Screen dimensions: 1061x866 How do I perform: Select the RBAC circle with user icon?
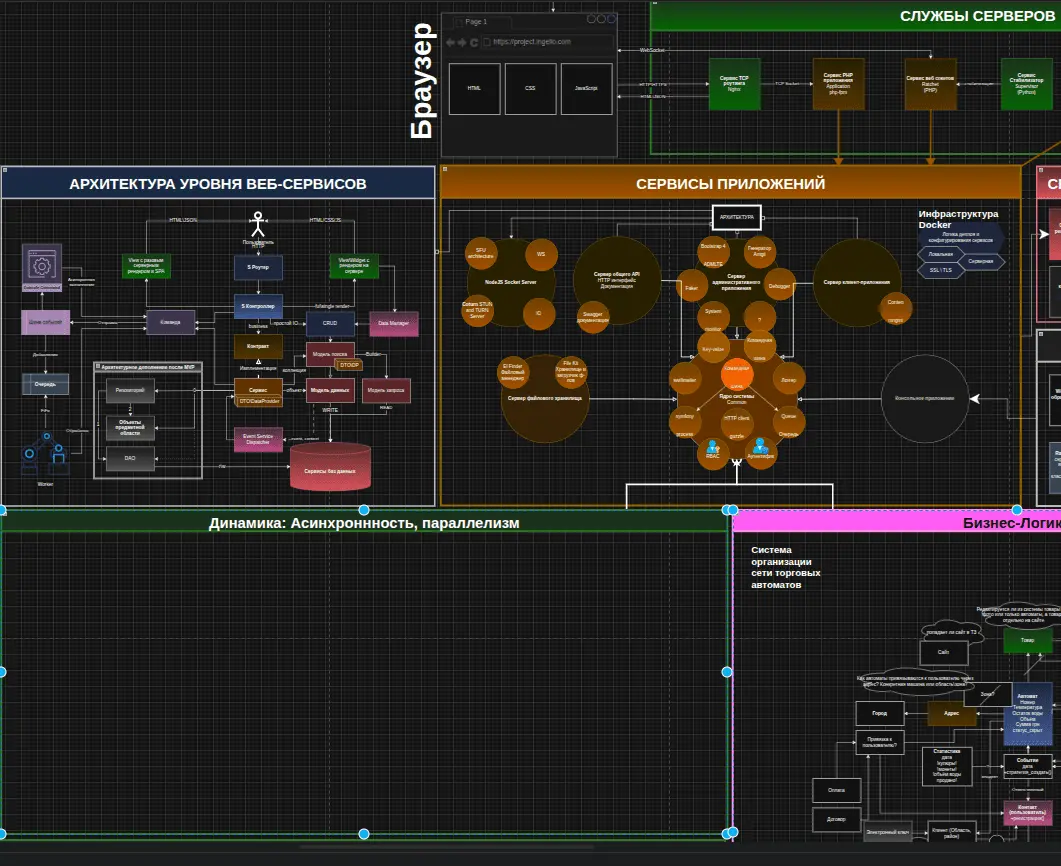713,452
